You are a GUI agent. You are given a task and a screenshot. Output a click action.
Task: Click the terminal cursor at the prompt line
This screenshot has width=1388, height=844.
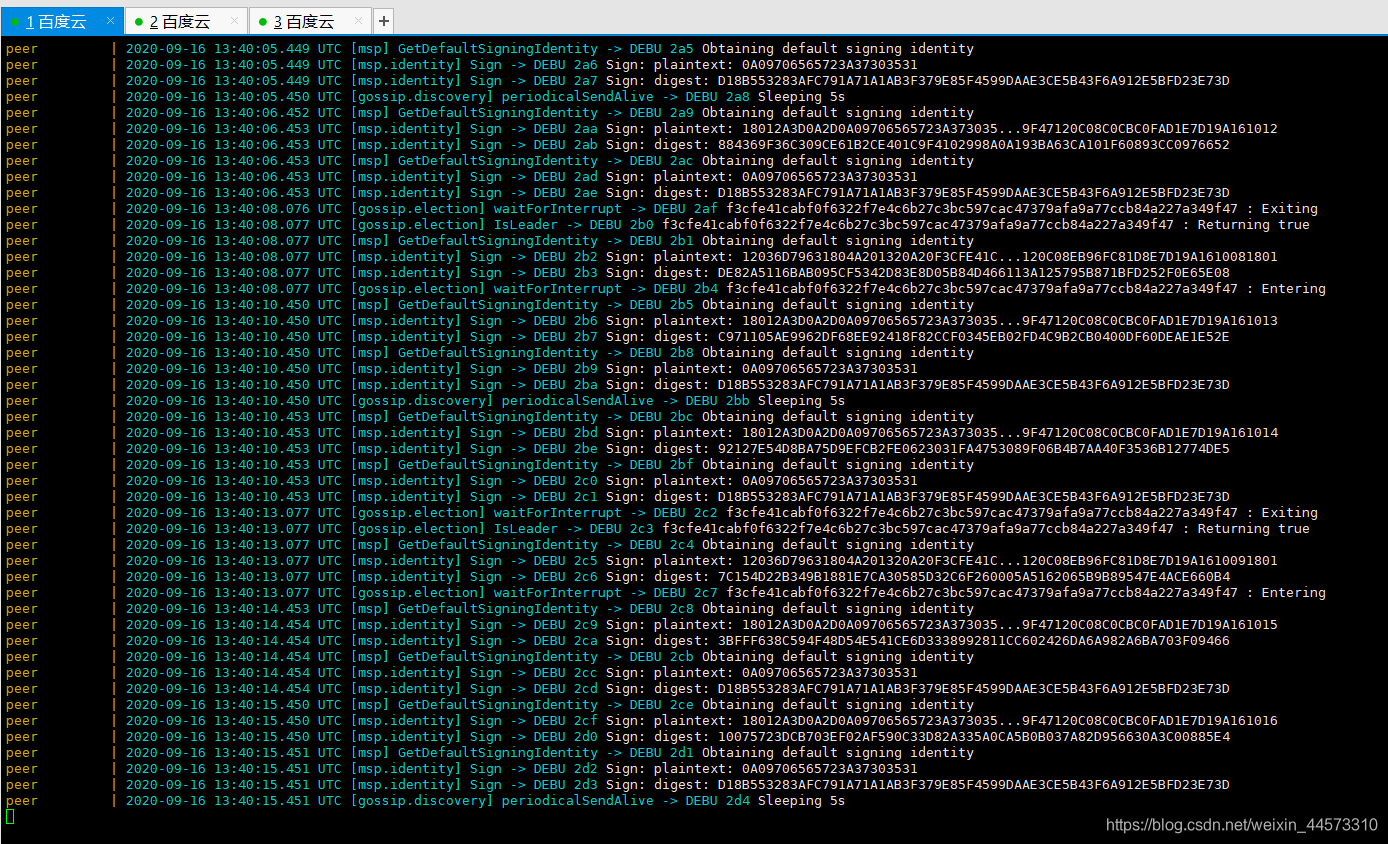10,816
